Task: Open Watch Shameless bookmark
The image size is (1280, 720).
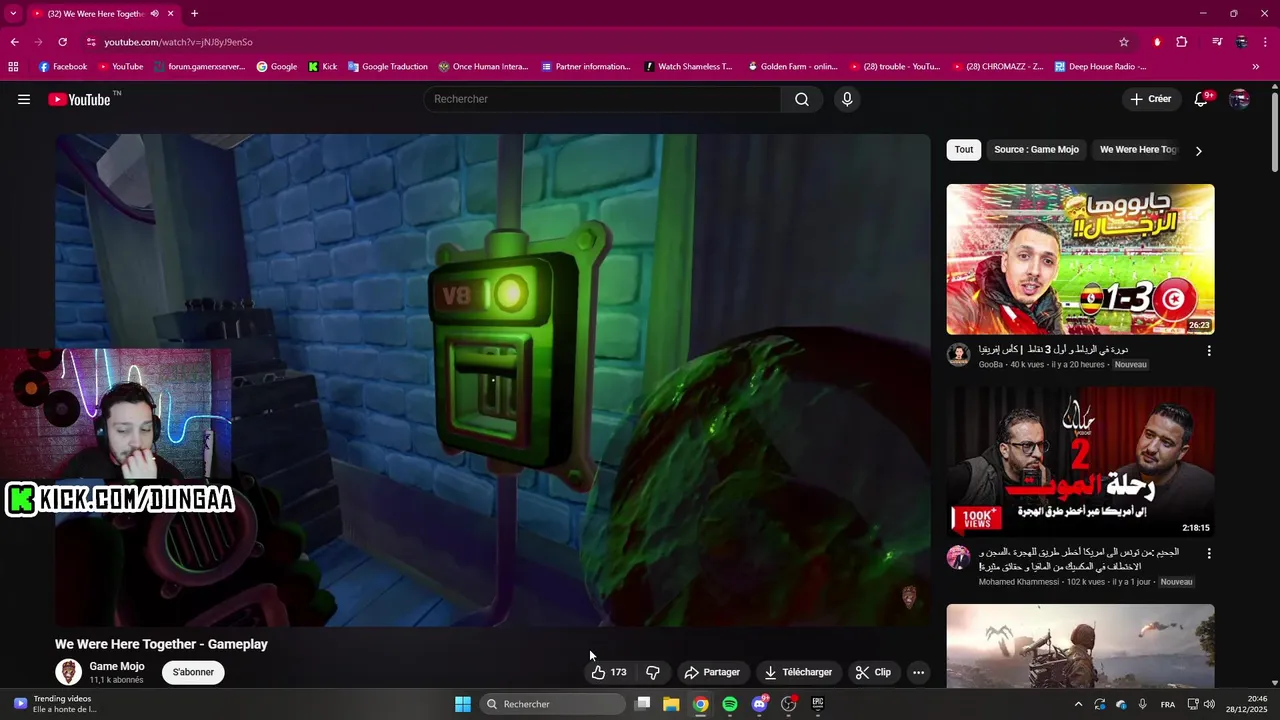Action: point(689,67)
